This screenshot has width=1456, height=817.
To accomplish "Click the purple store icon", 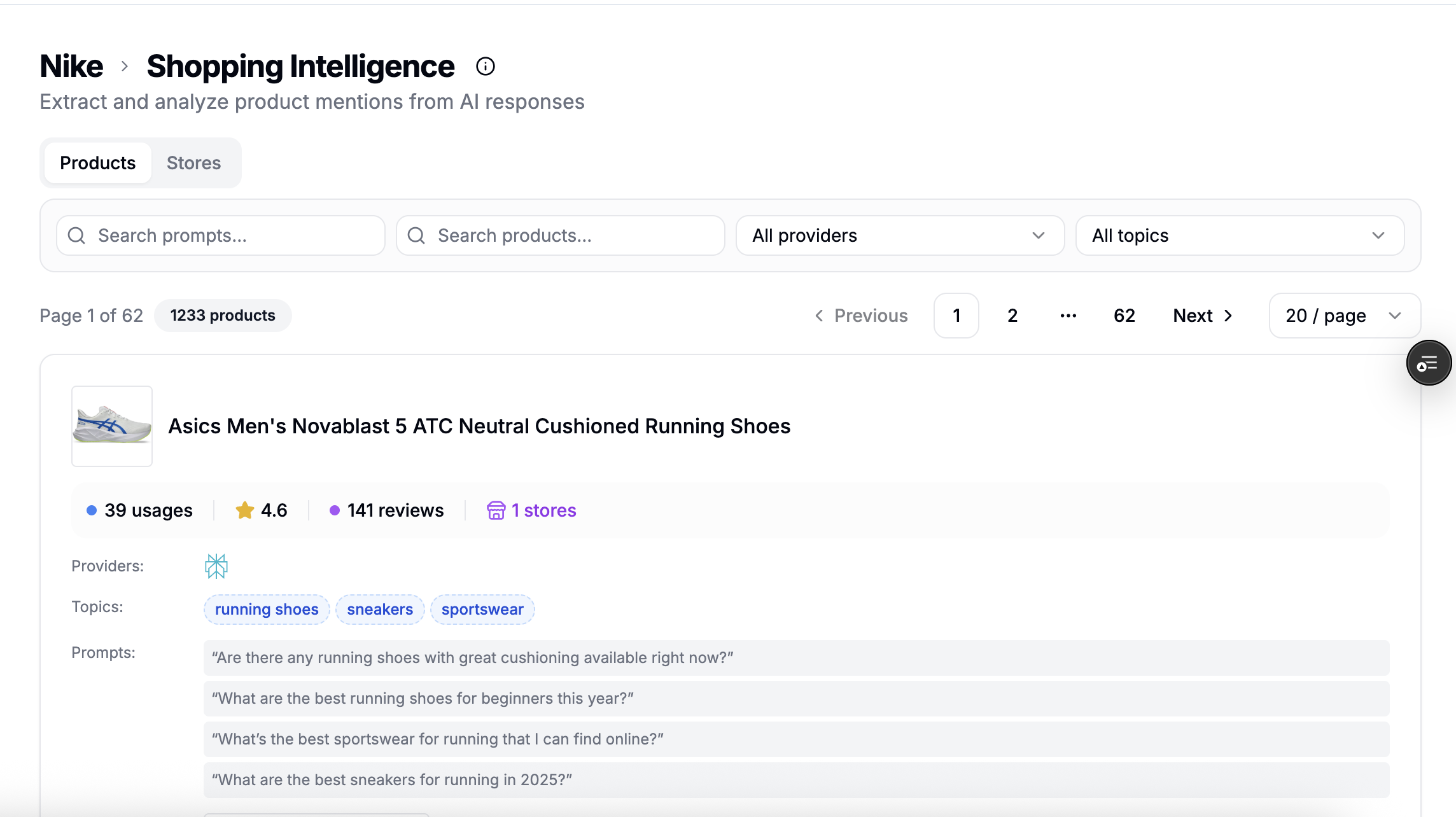I will (496, 510).
